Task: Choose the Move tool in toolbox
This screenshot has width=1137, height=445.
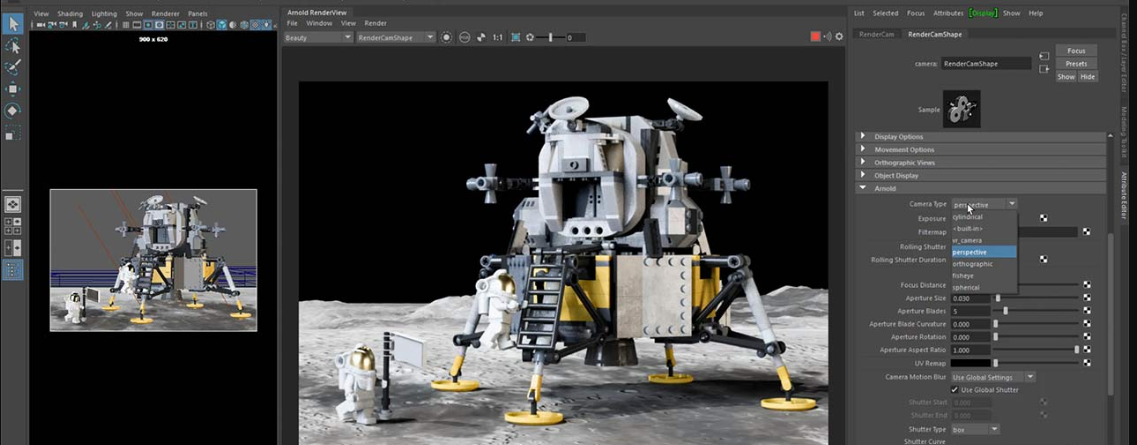Action: point(13,89)
